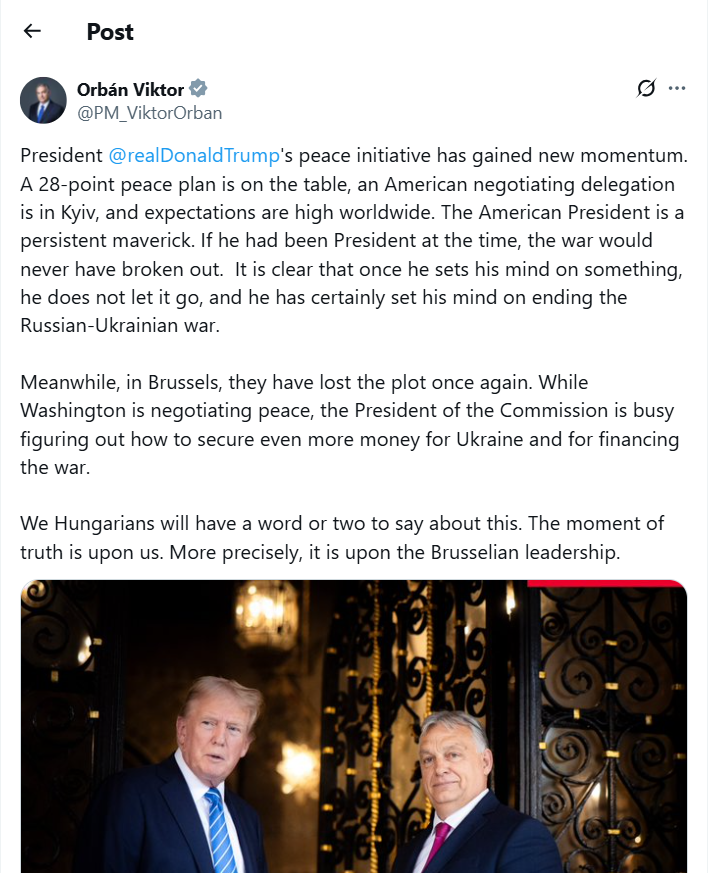Click the blue striped tie in the photo

tap(220, 830)
